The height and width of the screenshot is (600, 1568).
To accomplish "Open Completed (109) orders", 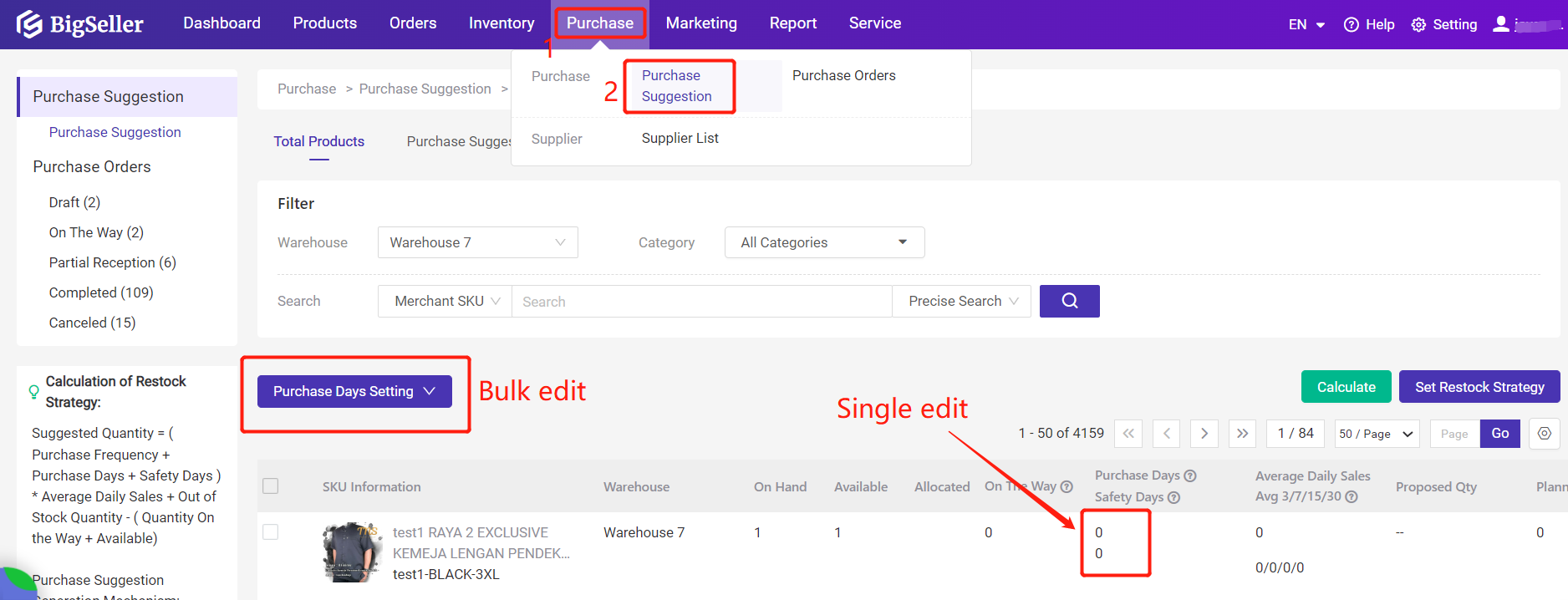I will (x=101, y=292).
